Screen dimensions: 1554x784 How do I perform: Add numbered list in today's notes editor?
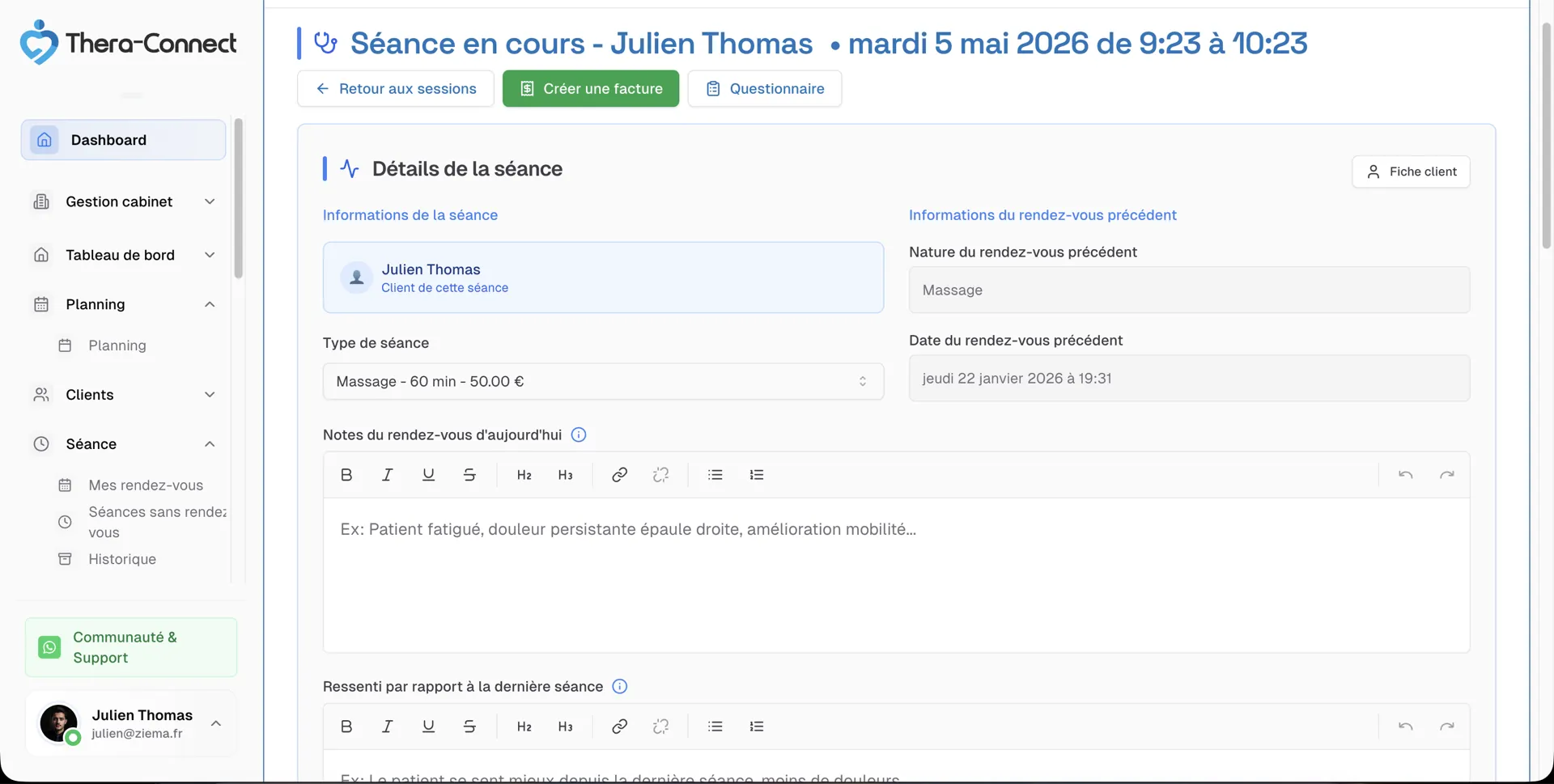coord(756,475)
